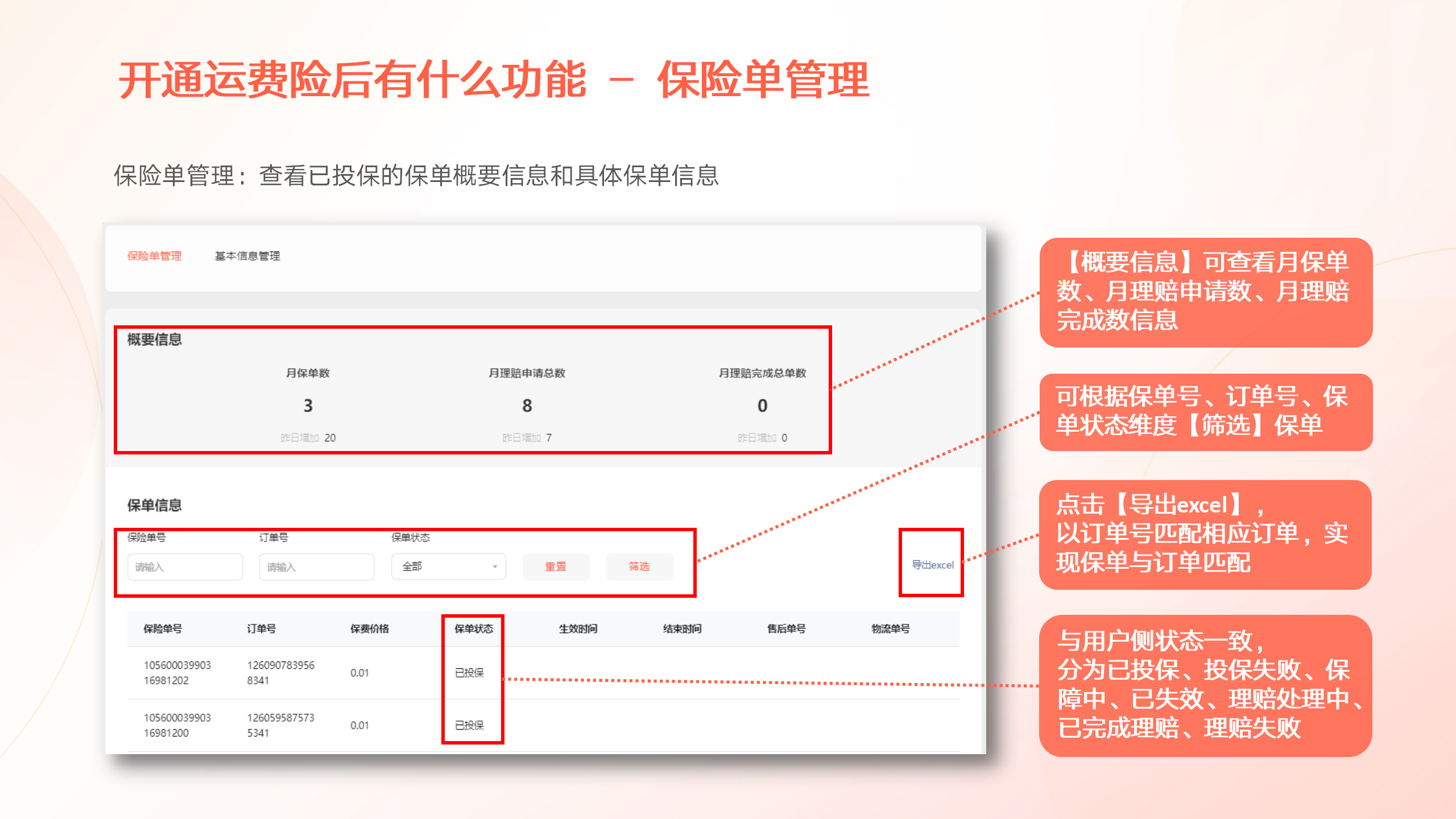Click the 导出excel link
This screenshot has height=819, width=1456.
coord(932,565)
